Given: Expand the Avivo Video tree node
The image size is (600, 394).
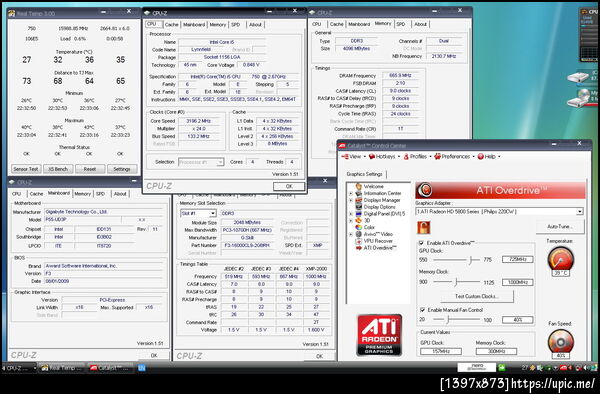Looking at the screenshot, I should point(351,234).
